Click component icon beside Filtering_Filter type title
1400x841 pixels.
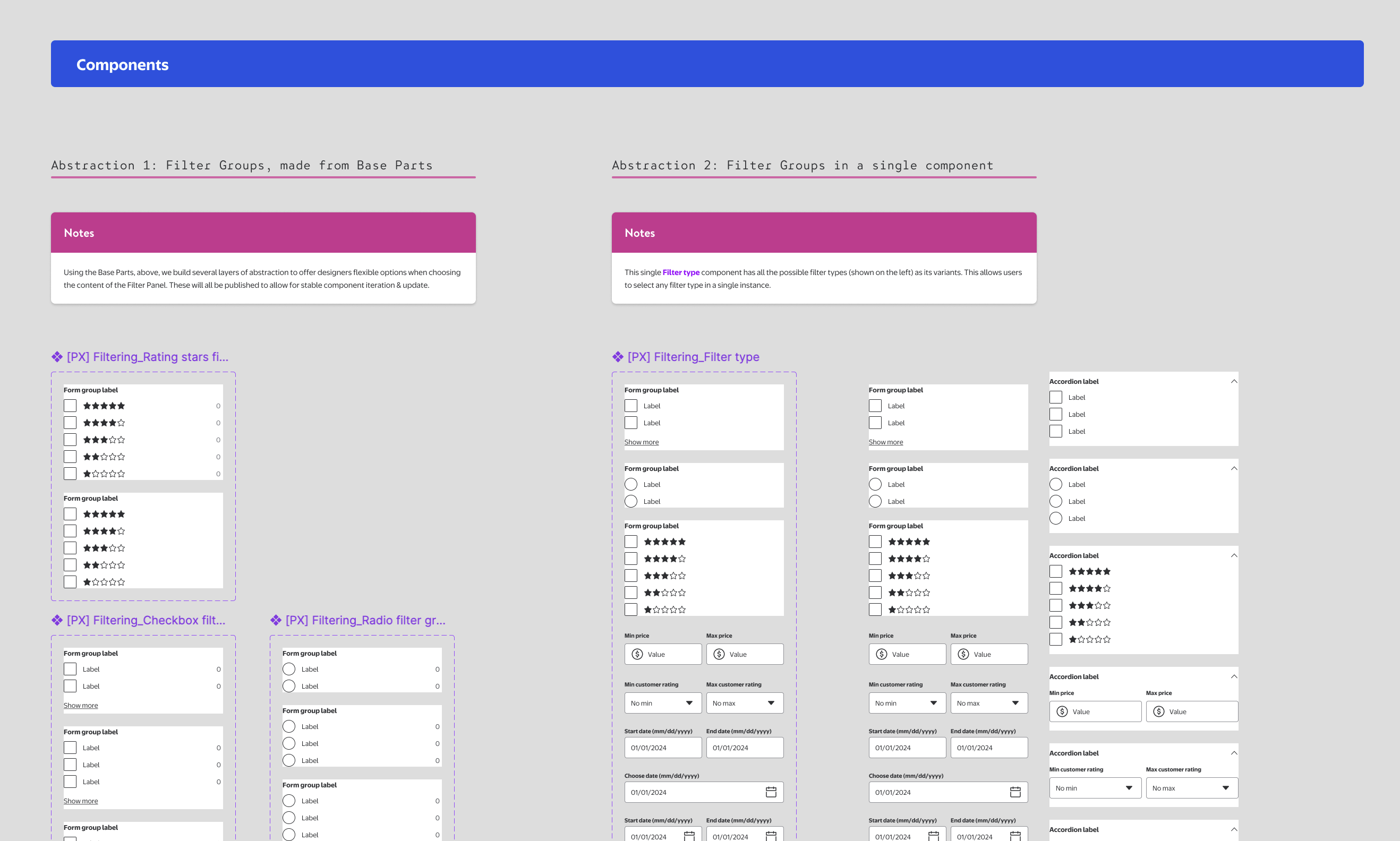point(618,357)
